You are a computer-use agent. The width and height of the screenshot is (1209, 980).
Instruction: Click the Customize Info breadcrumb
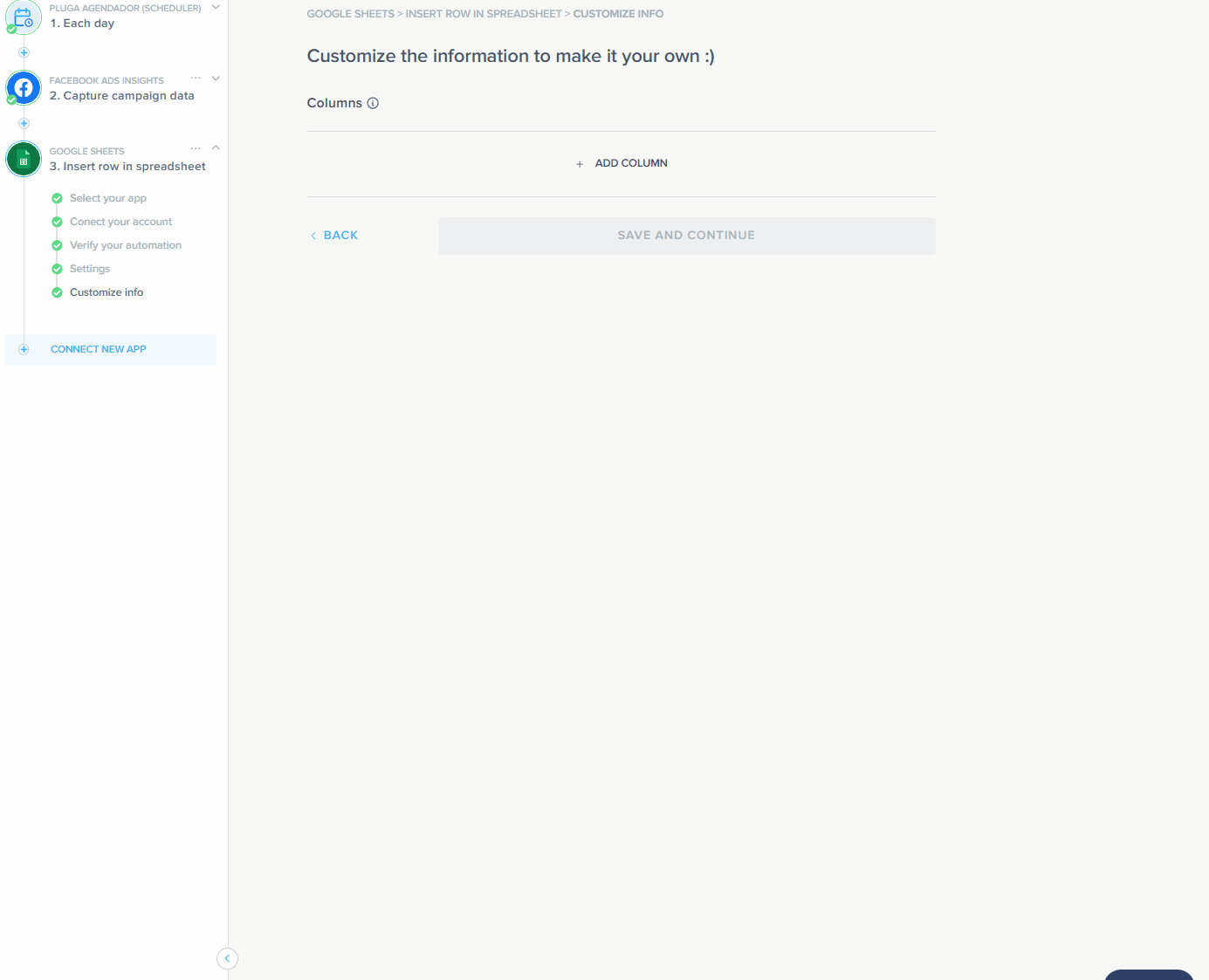coord(618,14)
